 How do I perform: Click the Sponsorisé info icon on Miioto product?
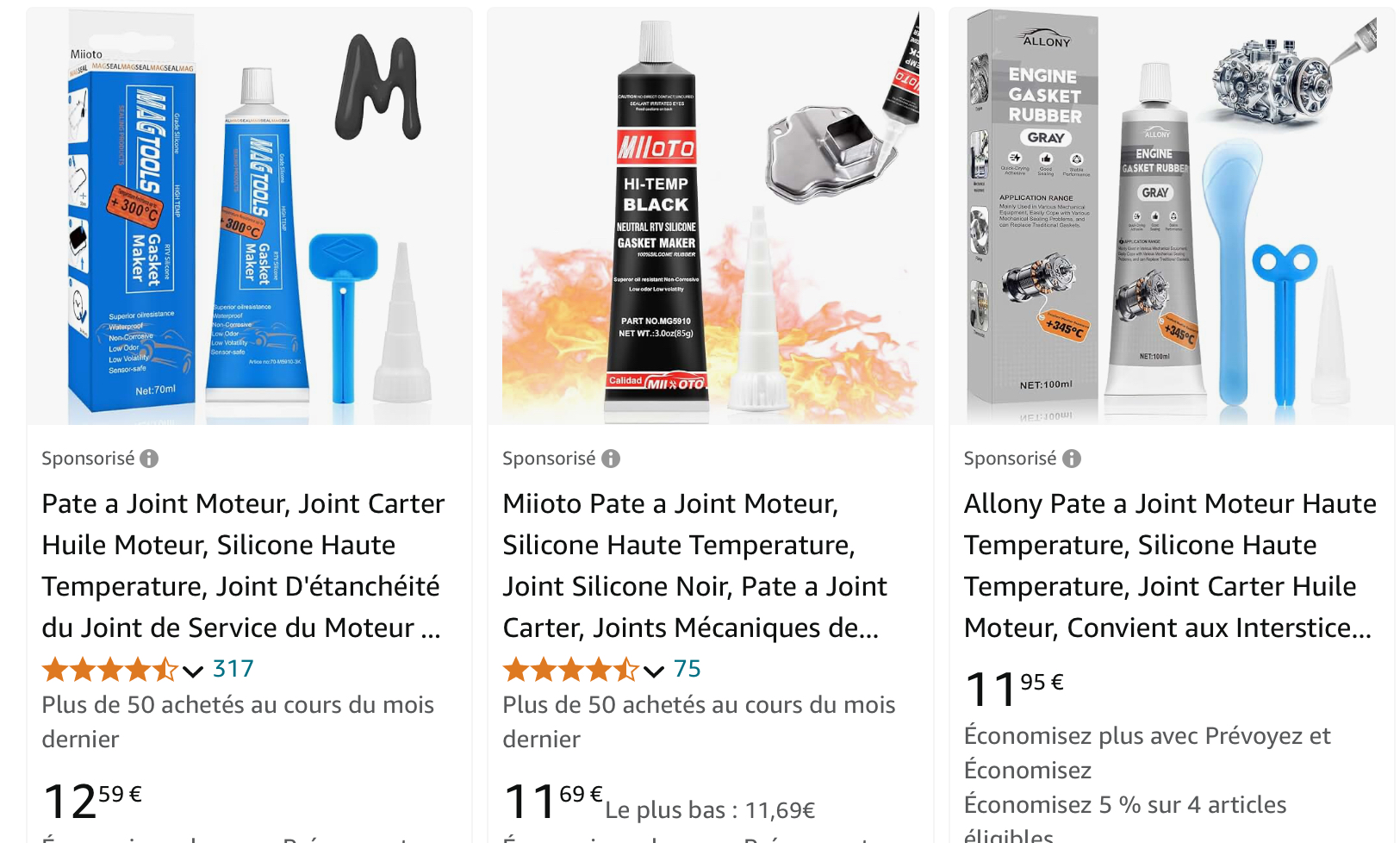[x=611, y=459]
